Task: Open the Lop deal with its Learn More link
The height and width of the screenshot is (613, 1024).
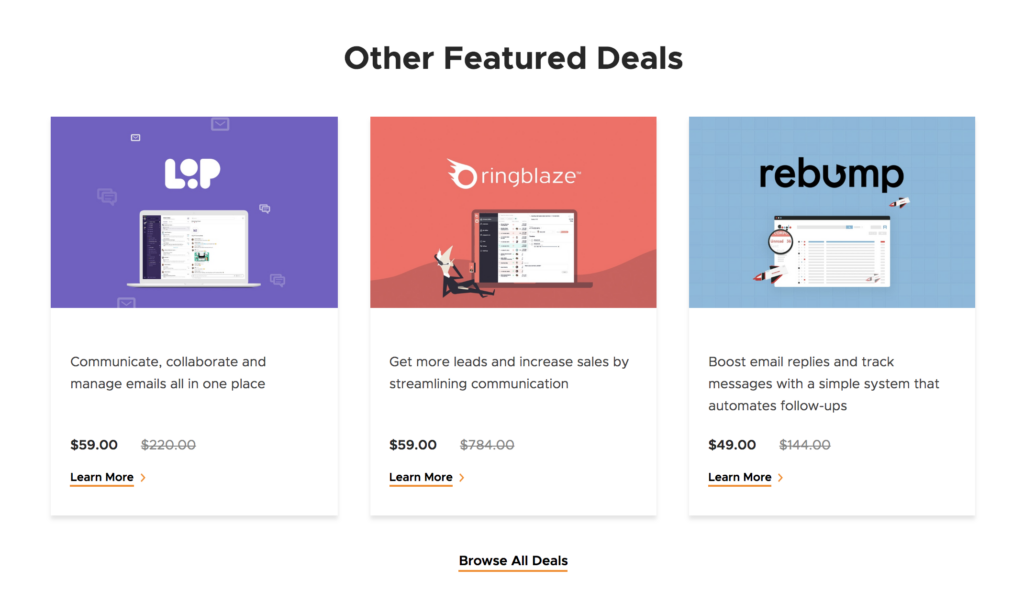Action: (x=102, y=477)
